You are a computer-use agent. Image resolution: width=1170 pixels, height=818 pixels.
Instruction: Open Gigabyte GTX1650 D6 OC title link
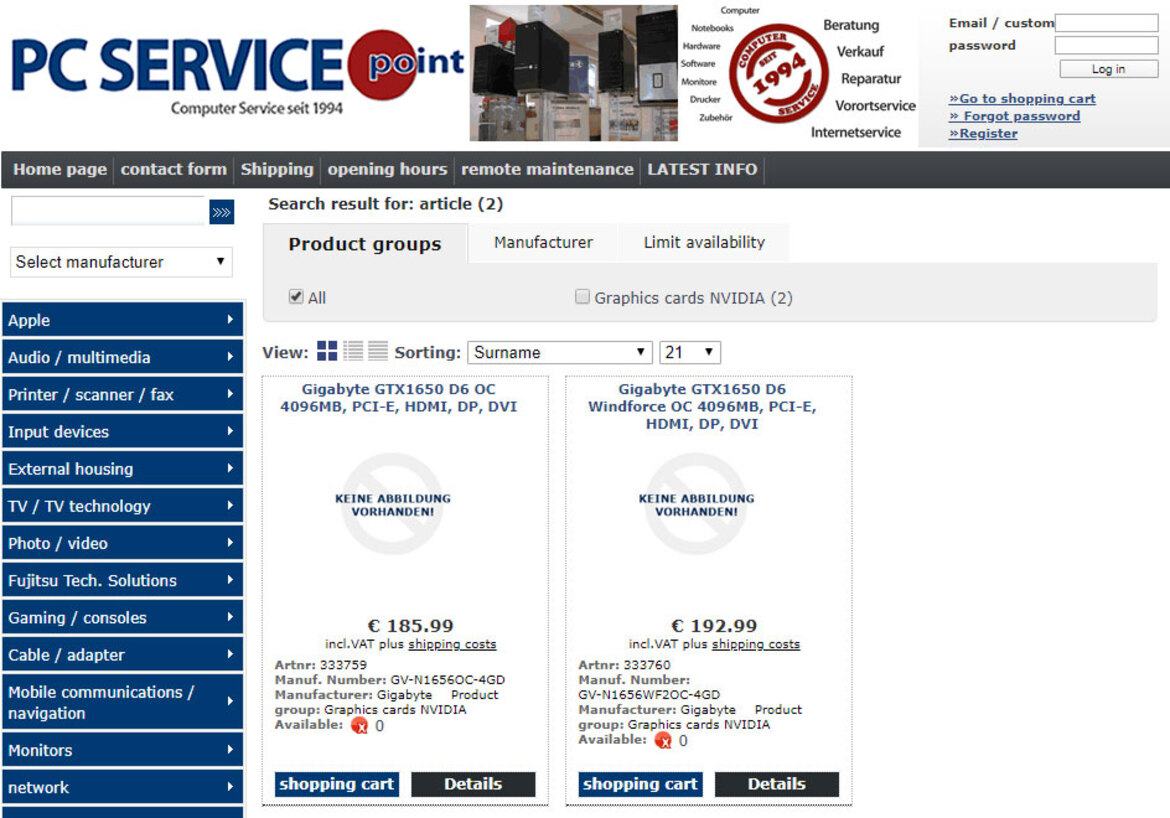pyautogui.click(x=398, y=398)
